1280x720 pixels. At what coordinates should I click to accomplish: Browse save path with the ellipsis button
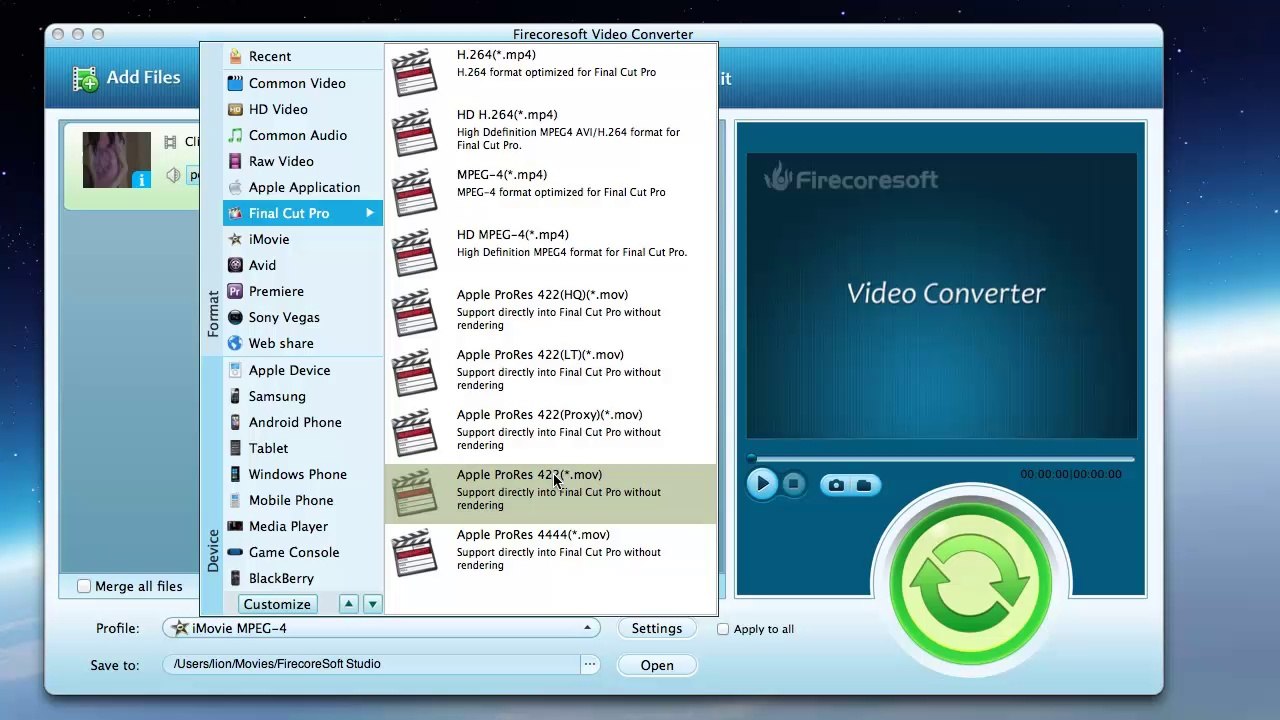[590, 664]
